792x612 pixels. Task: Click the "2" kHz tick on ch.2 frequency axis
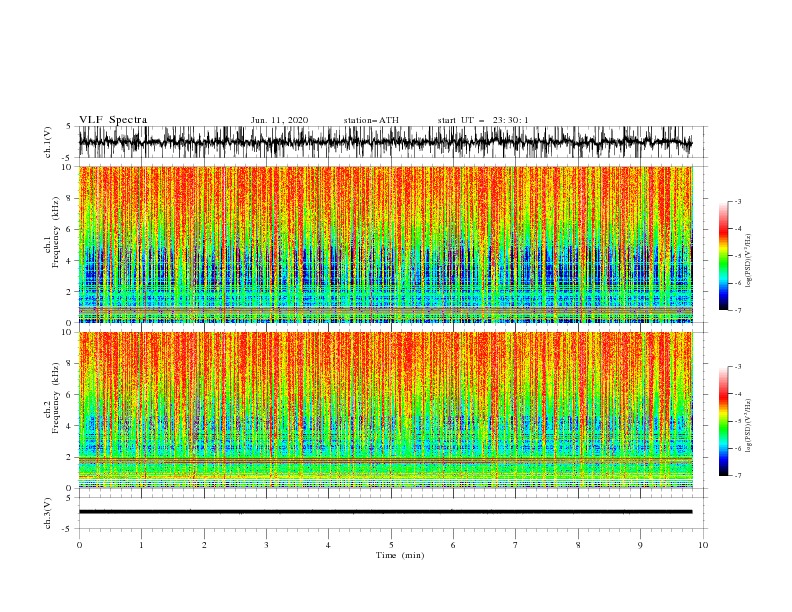click(x=70, y=457)
